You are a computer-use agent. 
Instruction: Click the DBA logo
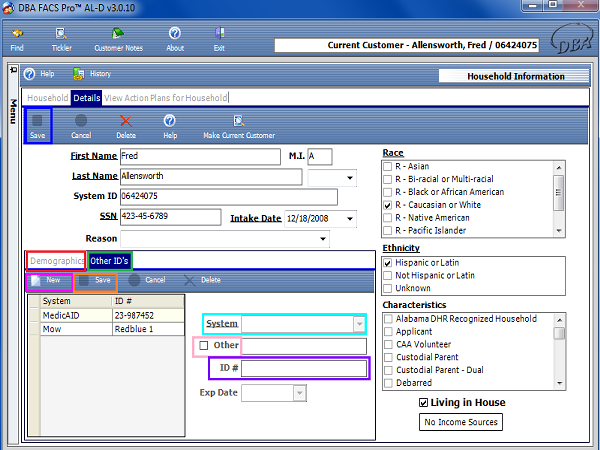[572, 39]
